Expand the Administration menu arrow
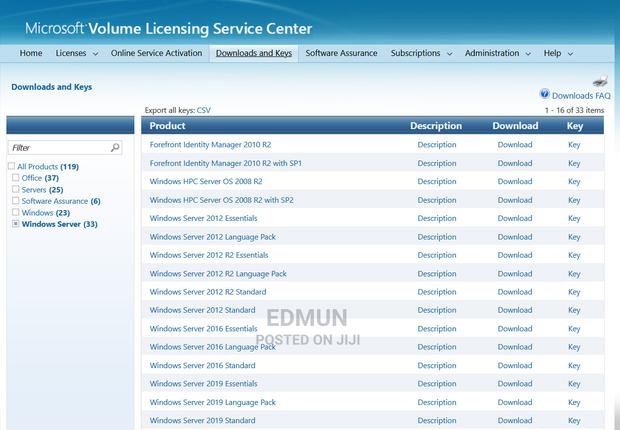Screen dimensions: 620x430 528,54
